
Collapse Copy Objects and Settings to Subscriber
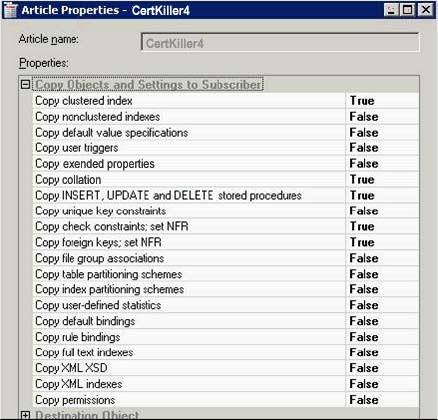25,84
